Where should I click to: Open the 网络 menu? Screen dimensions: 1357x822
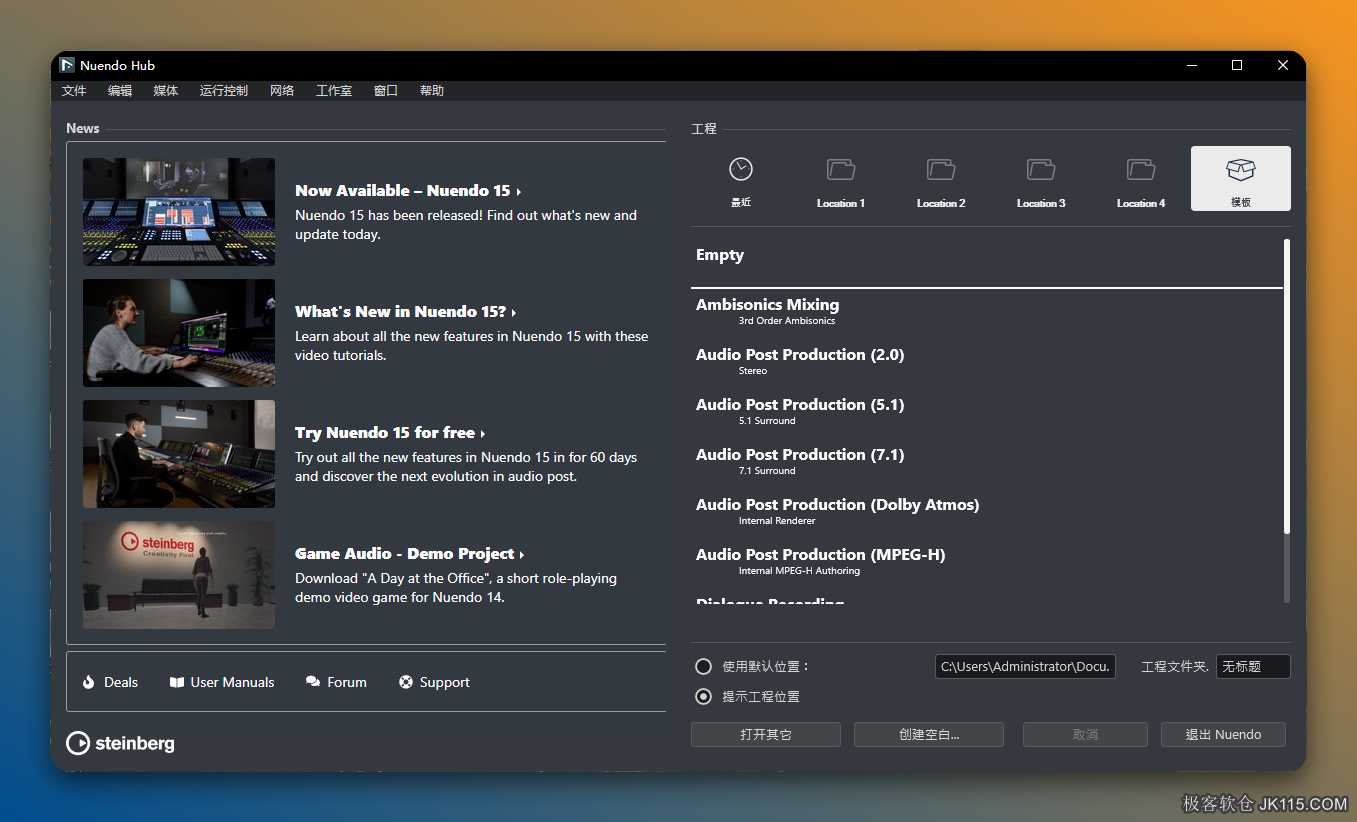coord(282,91)
